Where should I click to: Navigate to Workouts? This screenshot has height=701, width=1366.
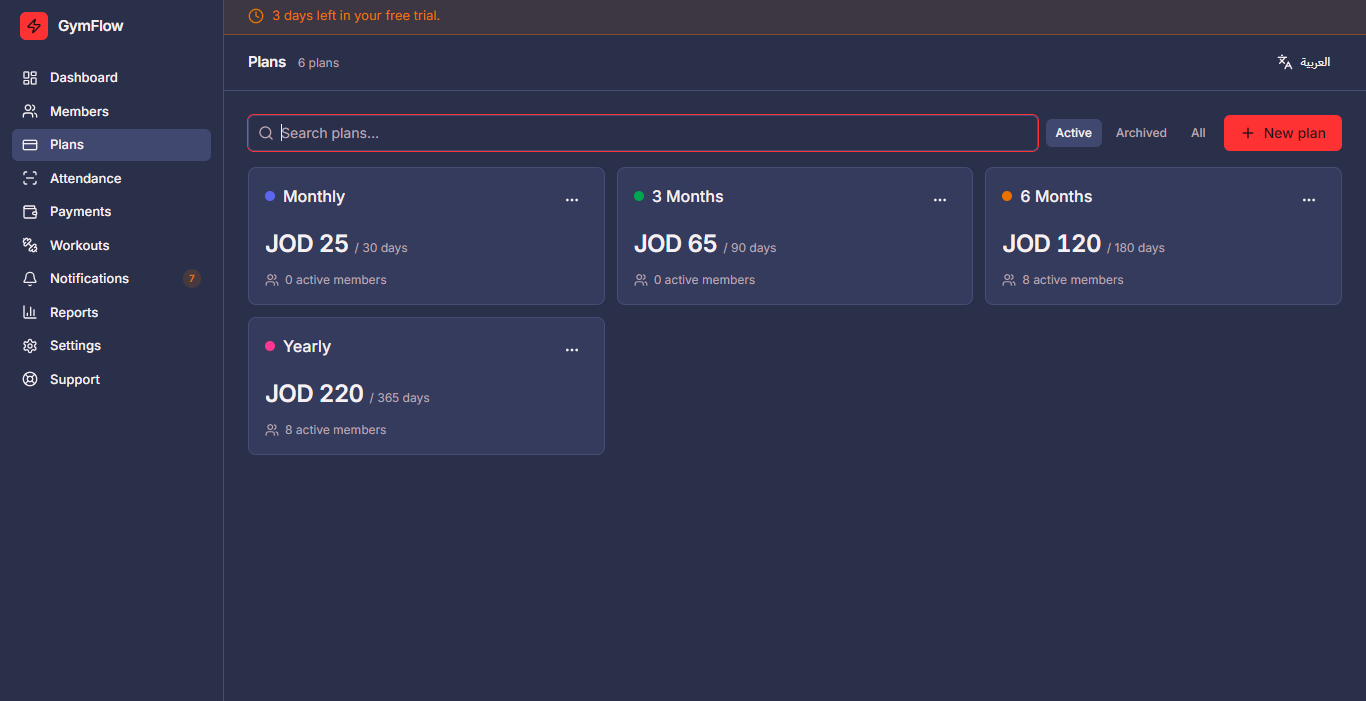point(111,245)
